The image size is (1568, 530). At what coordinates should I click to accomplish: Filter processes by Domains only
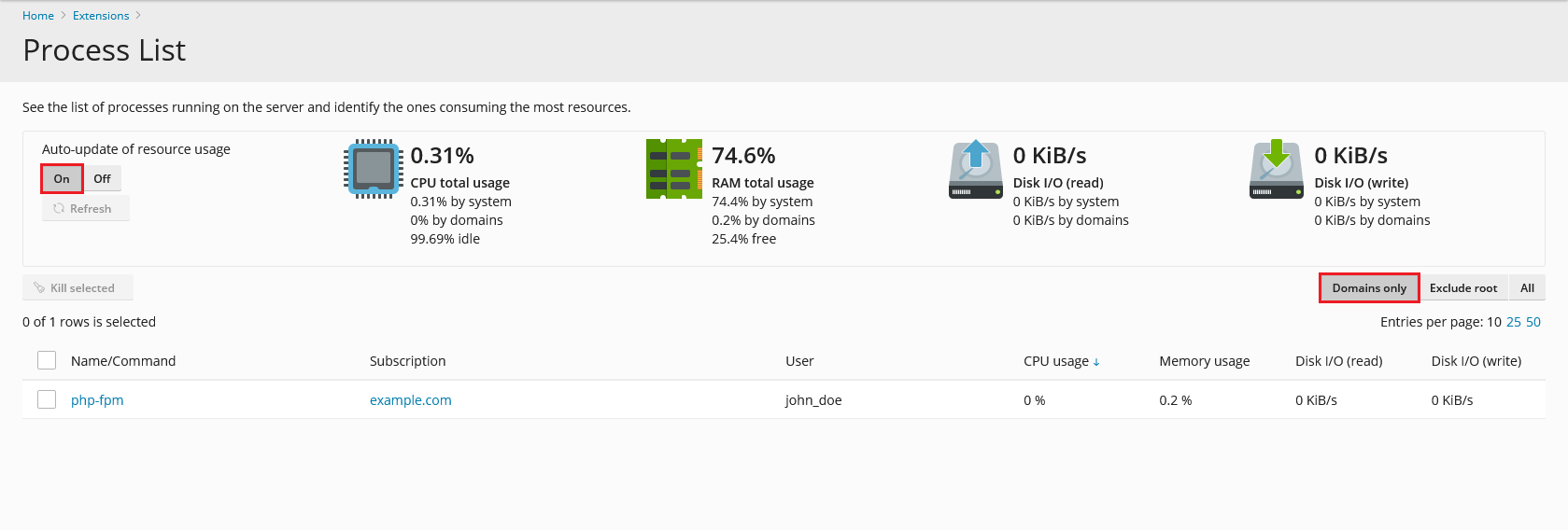click(x=1368, y=288)
